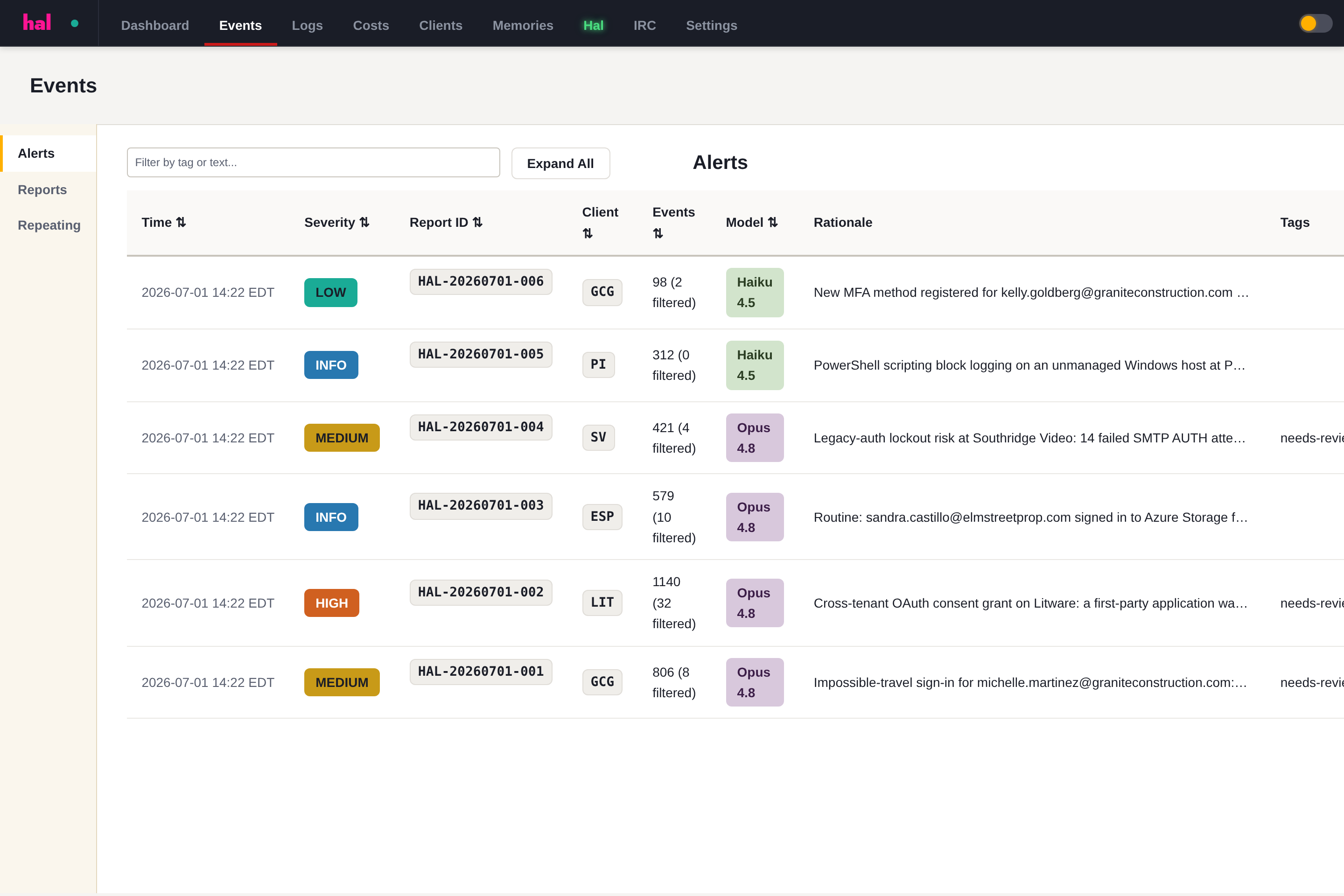
Task: Sort by Events column arrows
Action: (658, 233)
